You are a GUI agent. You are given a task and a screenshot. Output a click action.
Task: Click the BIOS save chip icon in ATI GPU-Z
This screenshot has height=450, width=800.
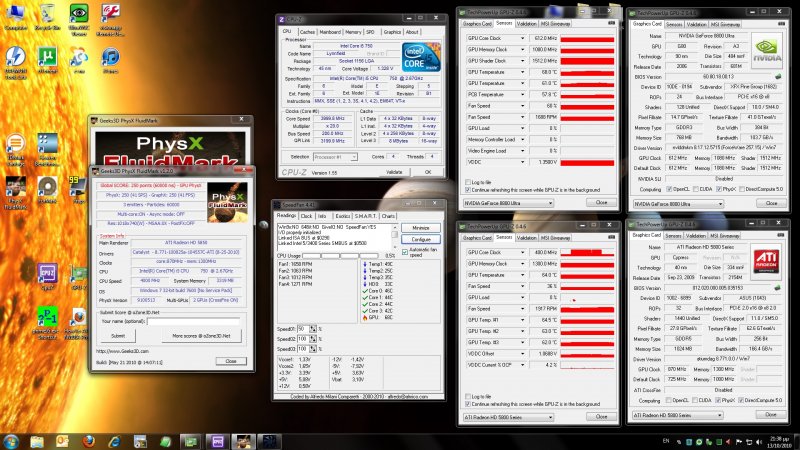coord(778,288)
